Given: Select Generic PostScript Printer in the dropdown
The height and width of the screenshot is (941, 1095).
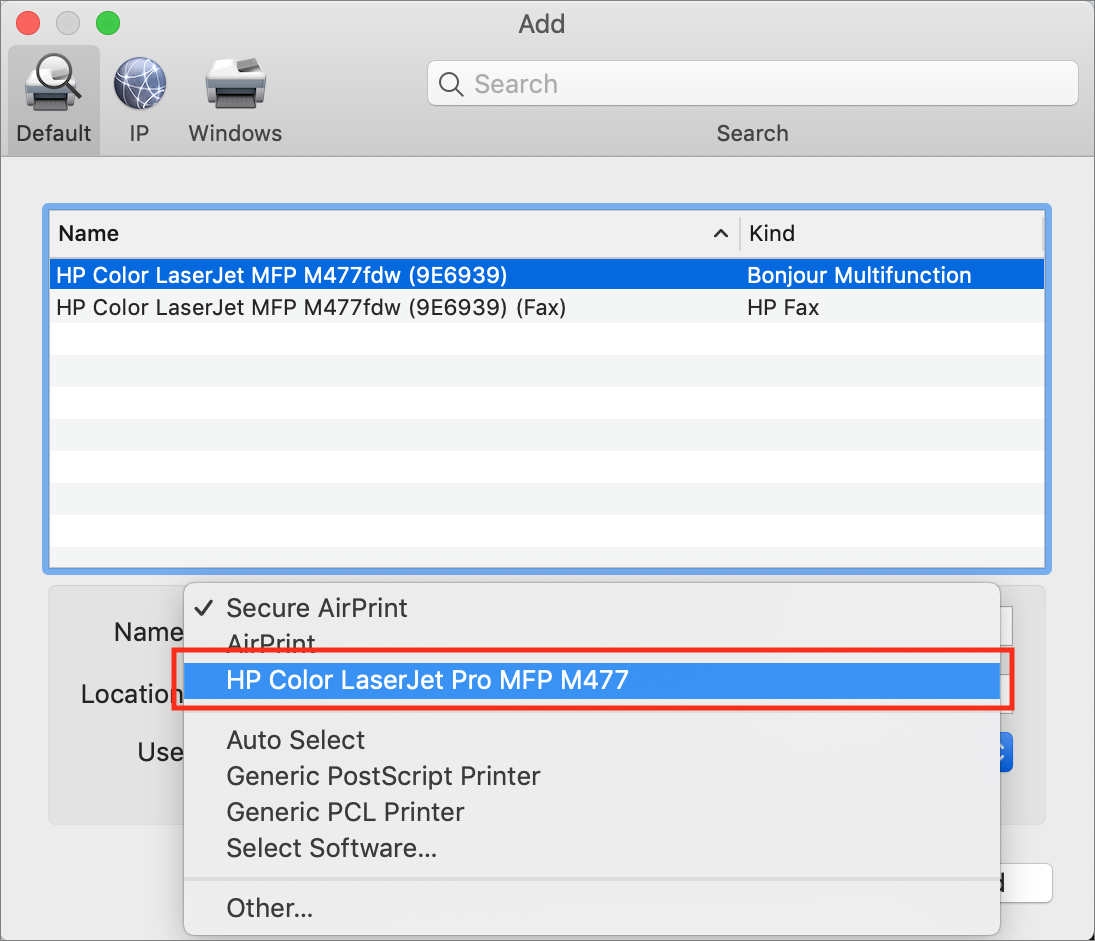Looking at the screenshot, I should (x=383, y=775).
